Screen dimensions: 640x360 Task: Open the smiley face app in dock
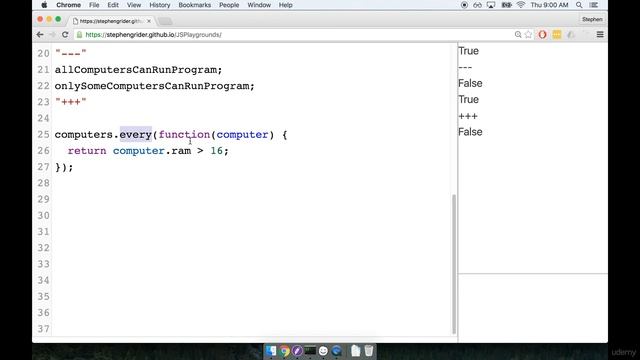click(x=323, y=351)
